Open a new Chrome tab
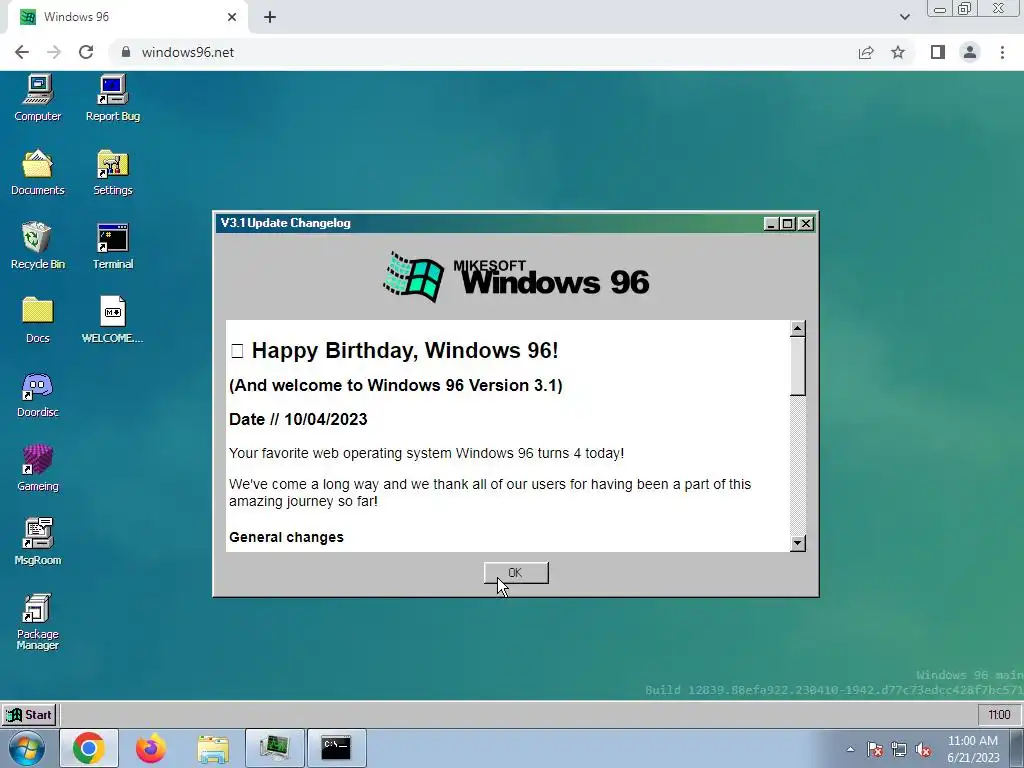Viewport: 1024px width, 768px height. point(270,18)
